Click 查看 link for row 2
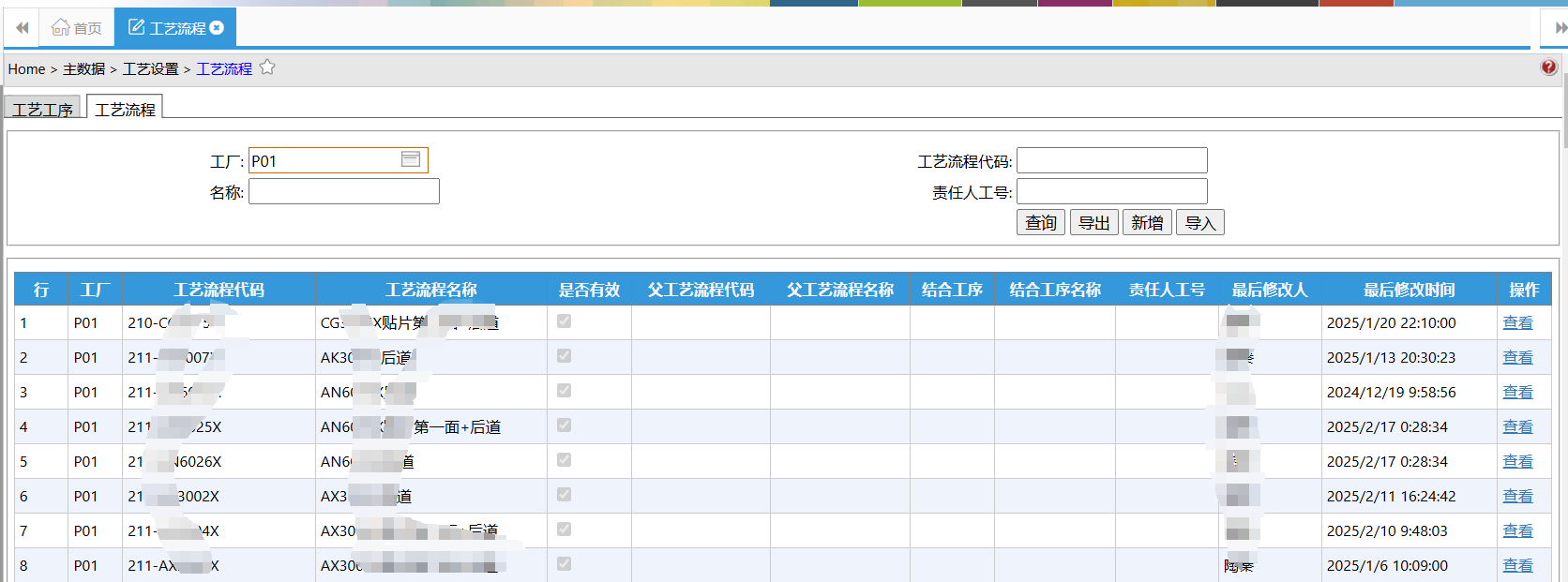 pos(1517,358)
